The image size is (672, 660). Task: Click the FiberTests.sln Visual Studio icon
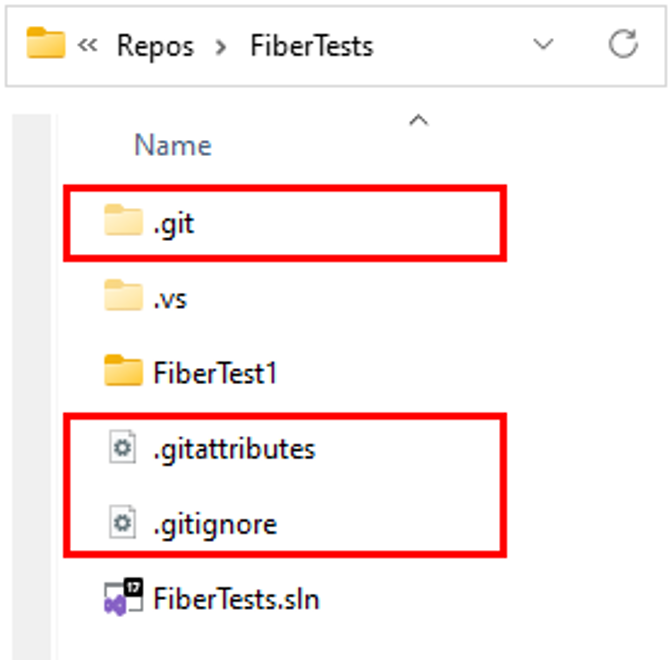[x=123, y=597]
